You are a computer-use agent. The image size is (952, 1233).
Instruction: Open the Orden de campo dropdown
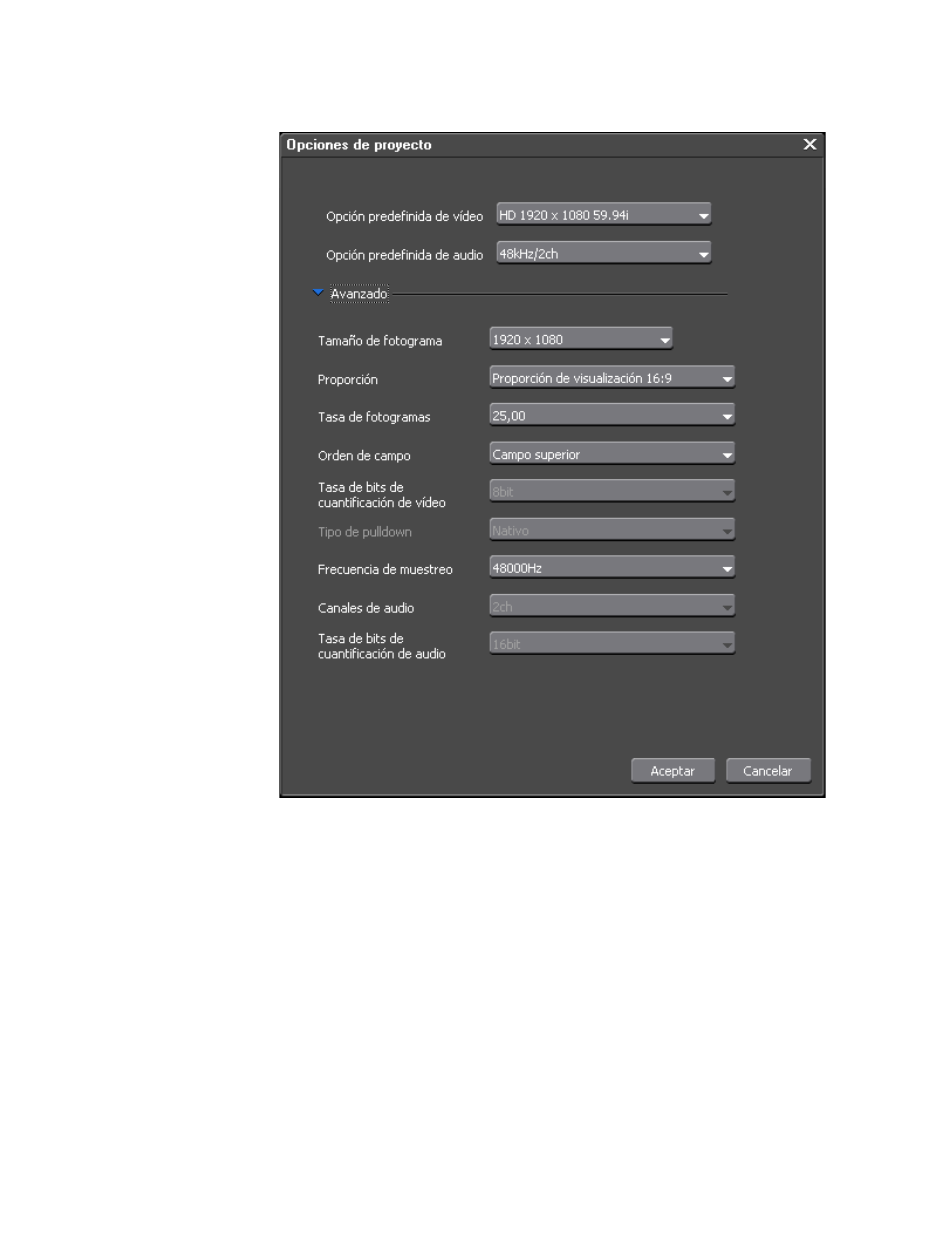pyautogui.click(x=612, y=454)
